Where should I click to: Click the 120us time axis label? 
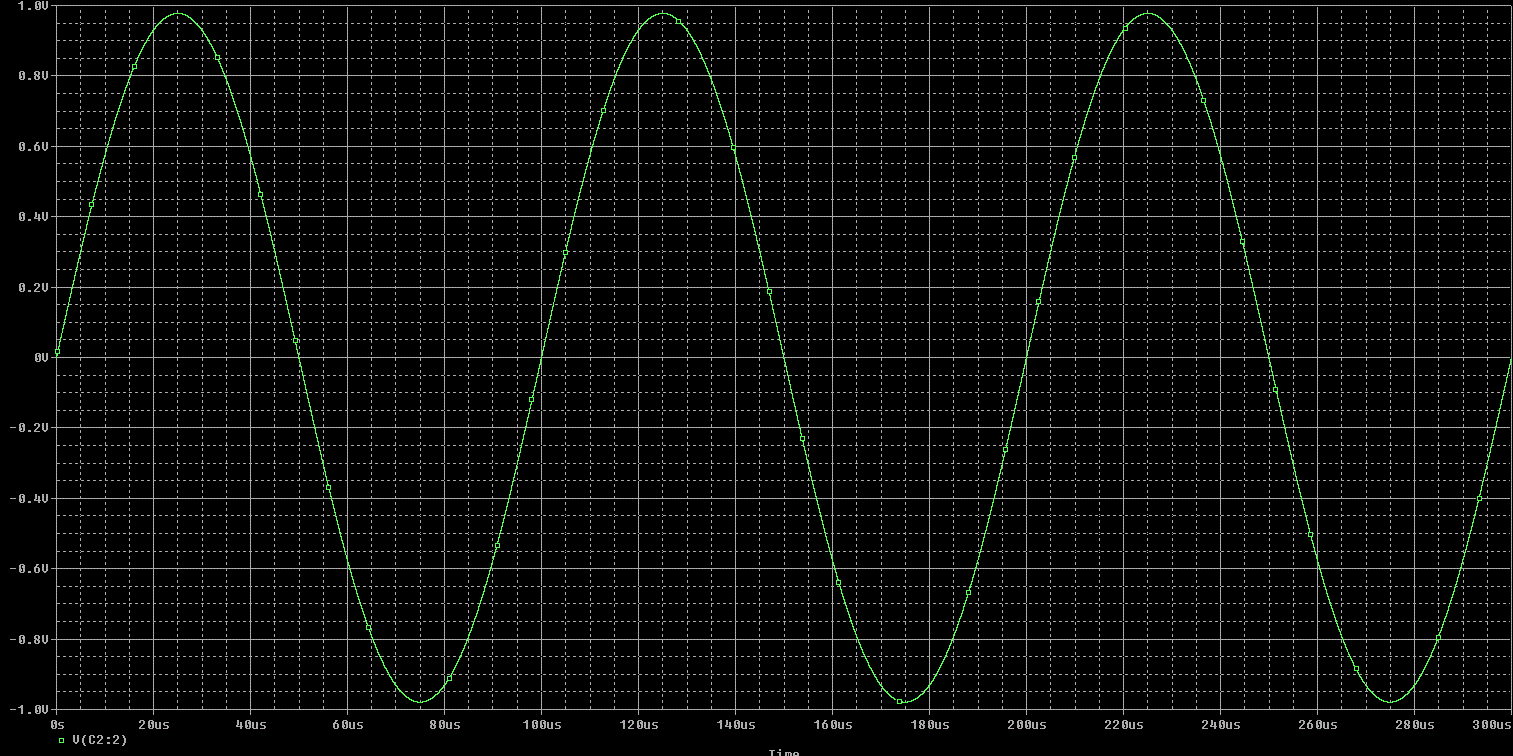(639, 724)
